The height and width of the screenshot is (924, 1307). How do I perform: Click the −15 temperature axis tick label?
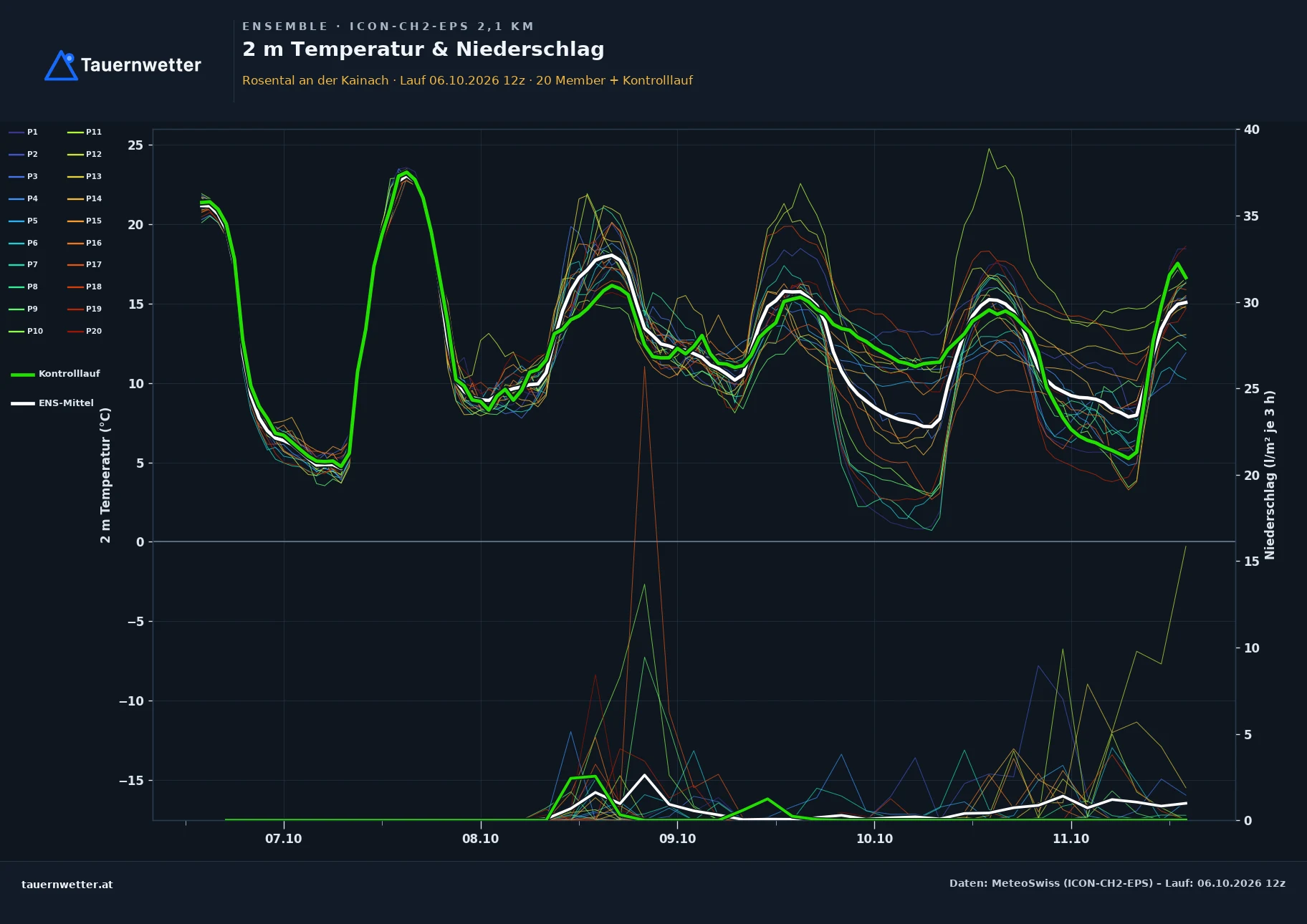131,781
